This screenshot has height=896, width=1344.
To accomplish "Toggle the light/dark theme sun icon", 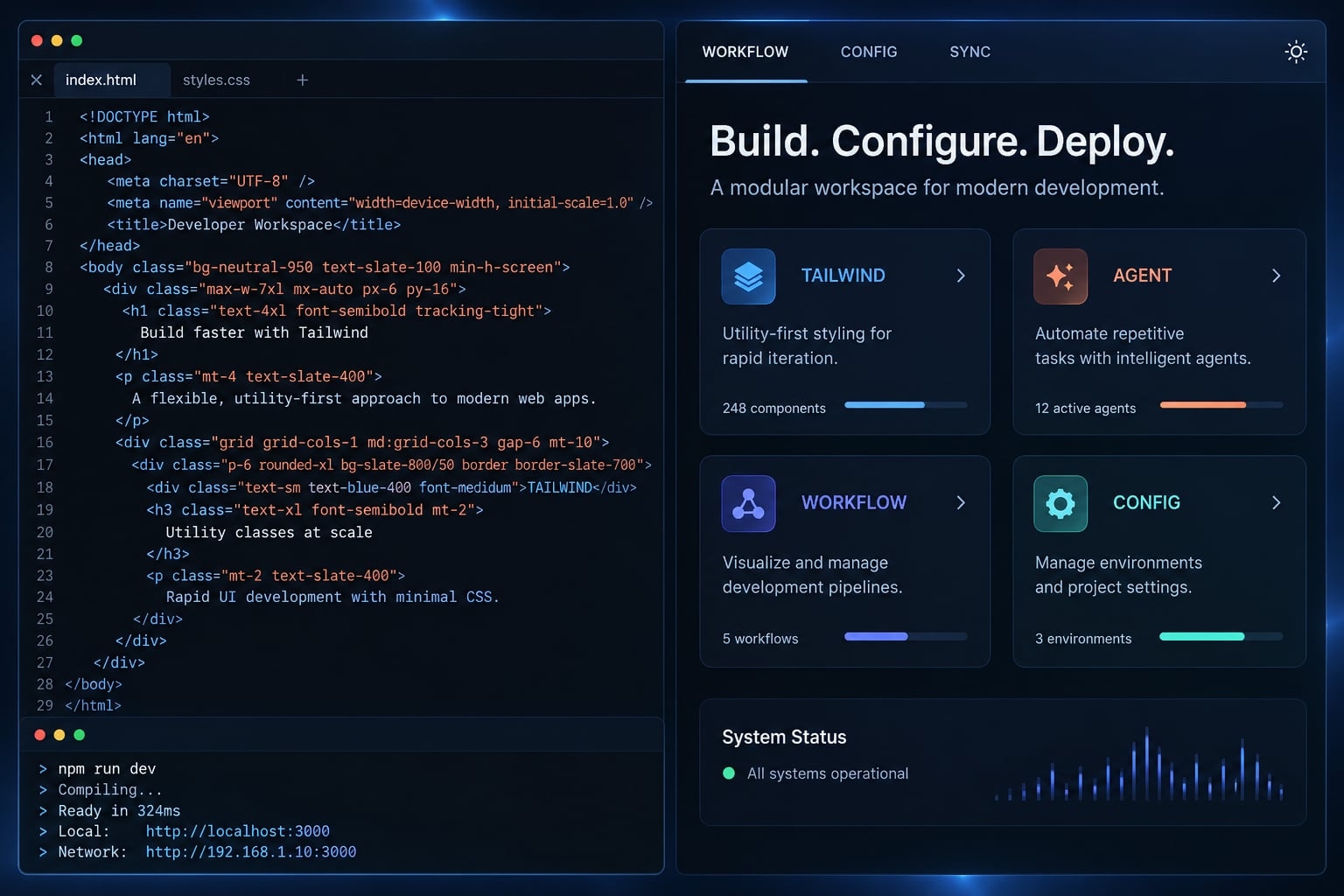I will click(x=1296, y=52).
